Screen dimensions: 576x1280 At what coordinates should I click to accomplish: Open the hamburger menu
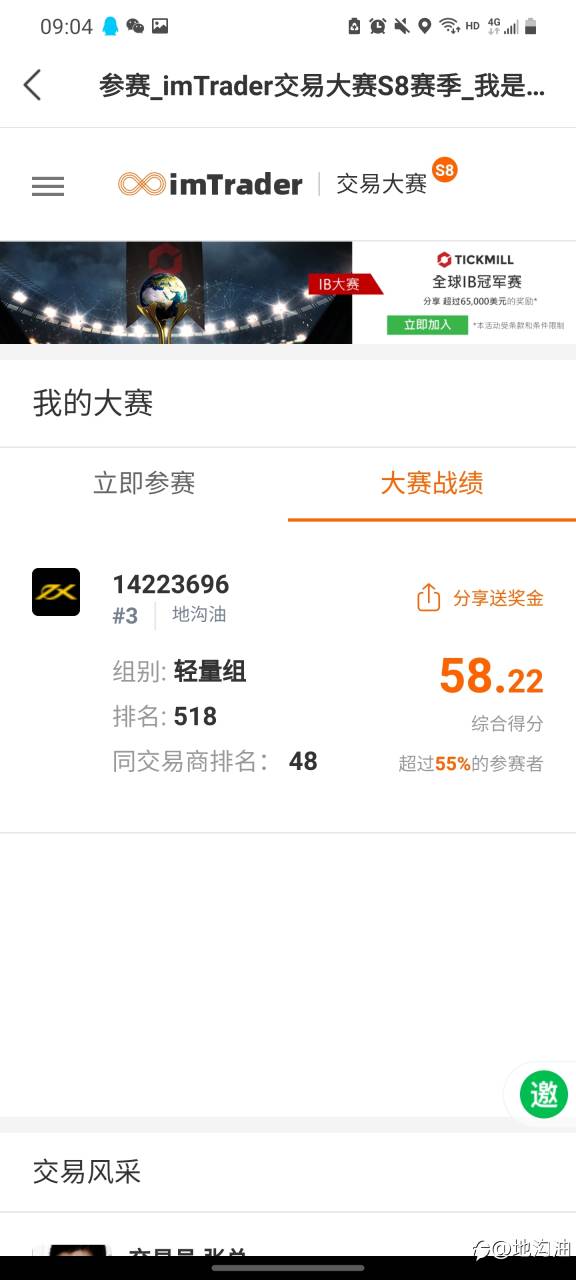[x=48, y=186]
